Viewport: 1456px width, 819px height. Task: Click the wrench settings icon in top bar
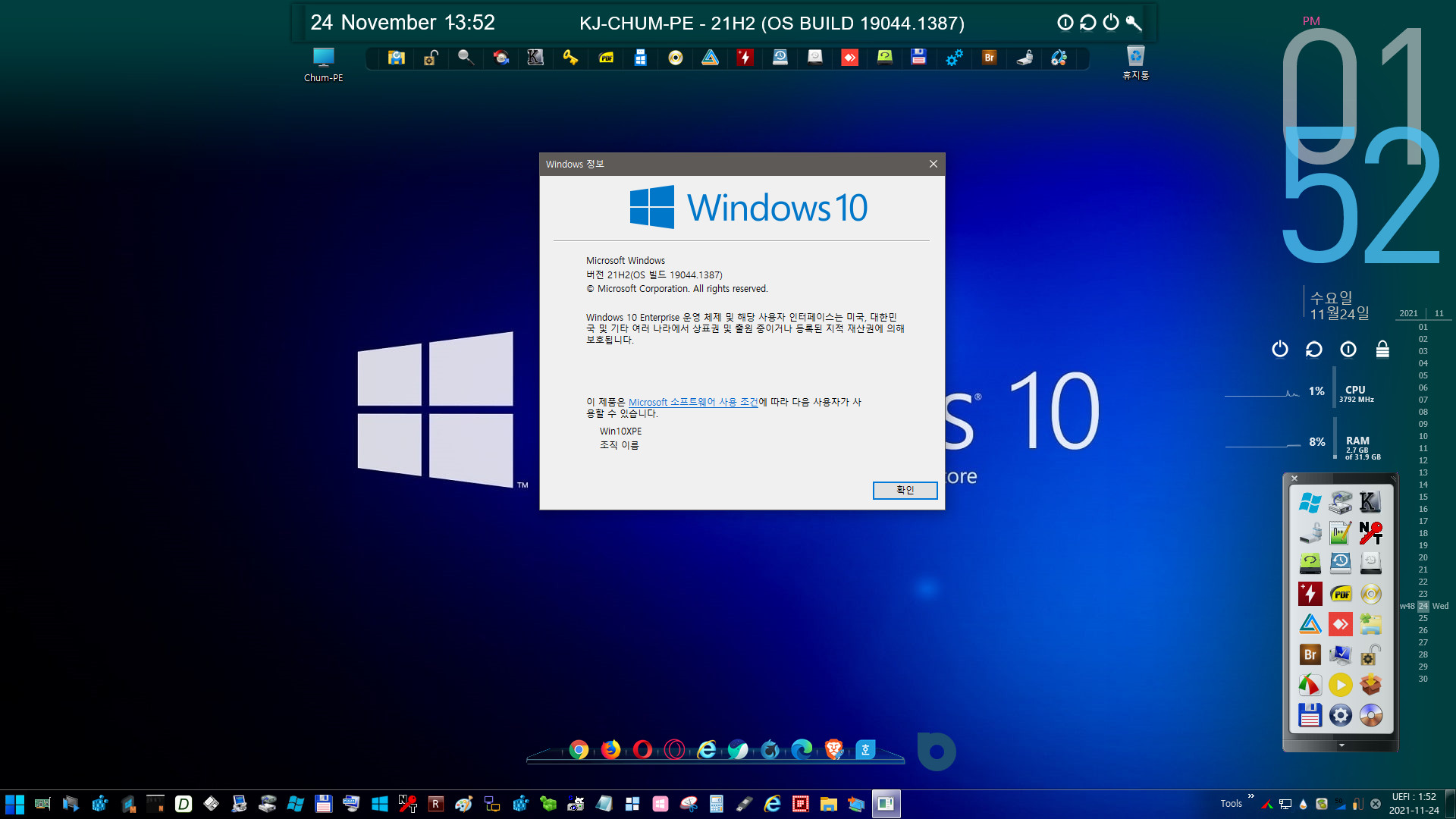point(1134,23)
